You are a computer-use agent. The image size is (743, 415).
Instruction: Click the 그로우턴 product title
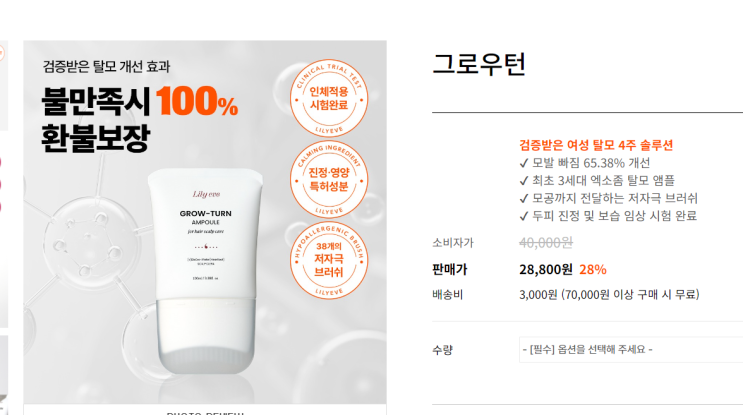[x=479, y=64]
